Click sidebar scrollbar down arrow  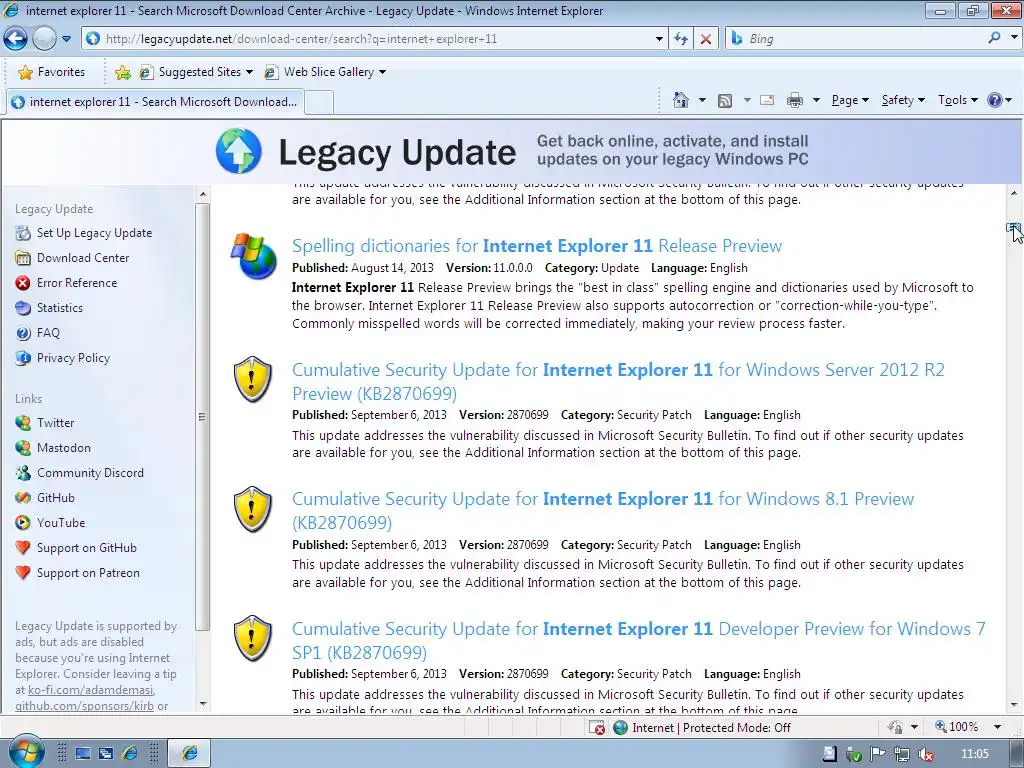(202, 703)
